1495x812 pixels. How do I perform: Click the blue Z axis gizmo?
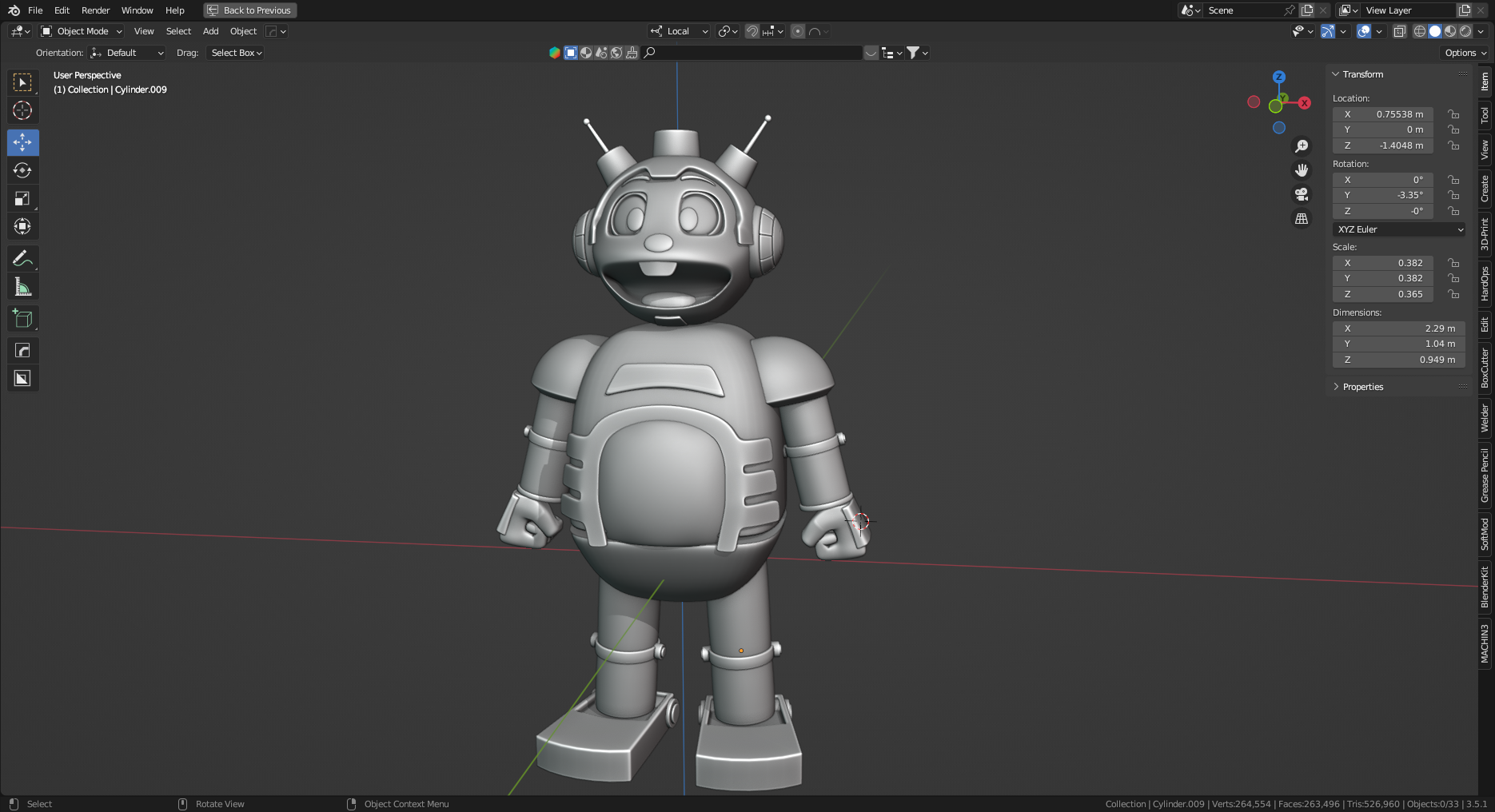[x=1279, y=77]
